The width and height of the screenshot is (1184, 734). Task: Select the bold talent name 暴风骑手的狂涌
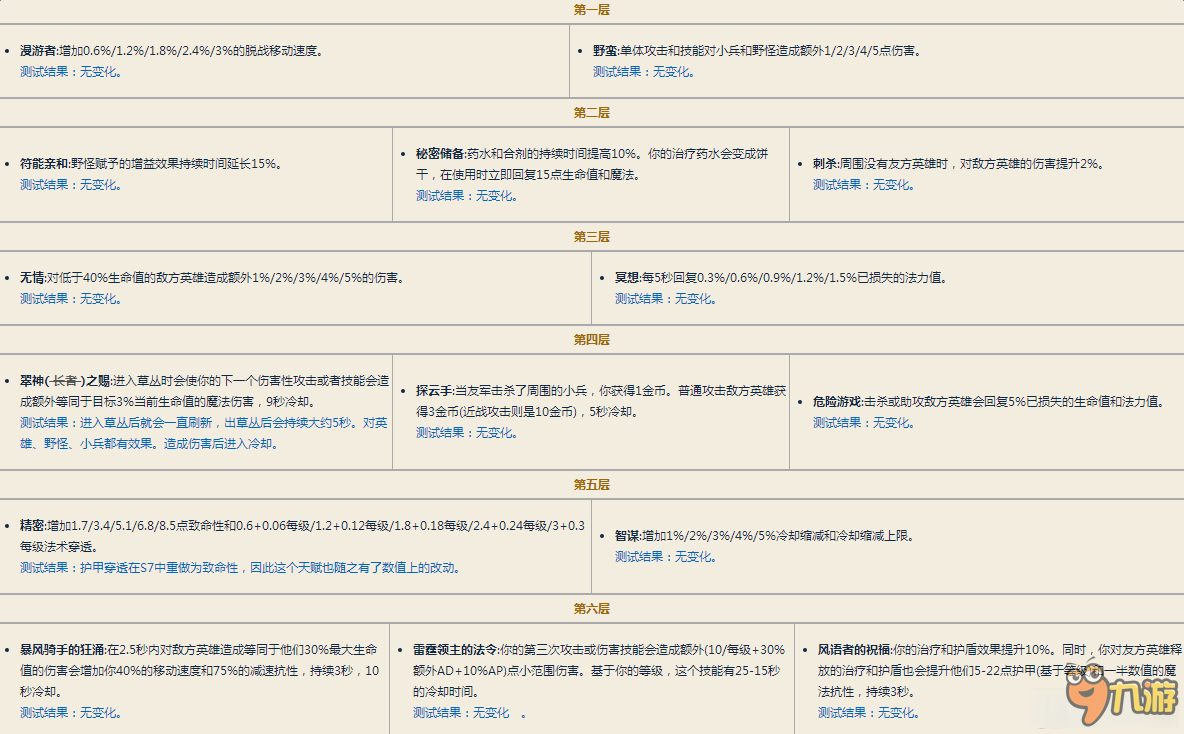coord(63,649)
